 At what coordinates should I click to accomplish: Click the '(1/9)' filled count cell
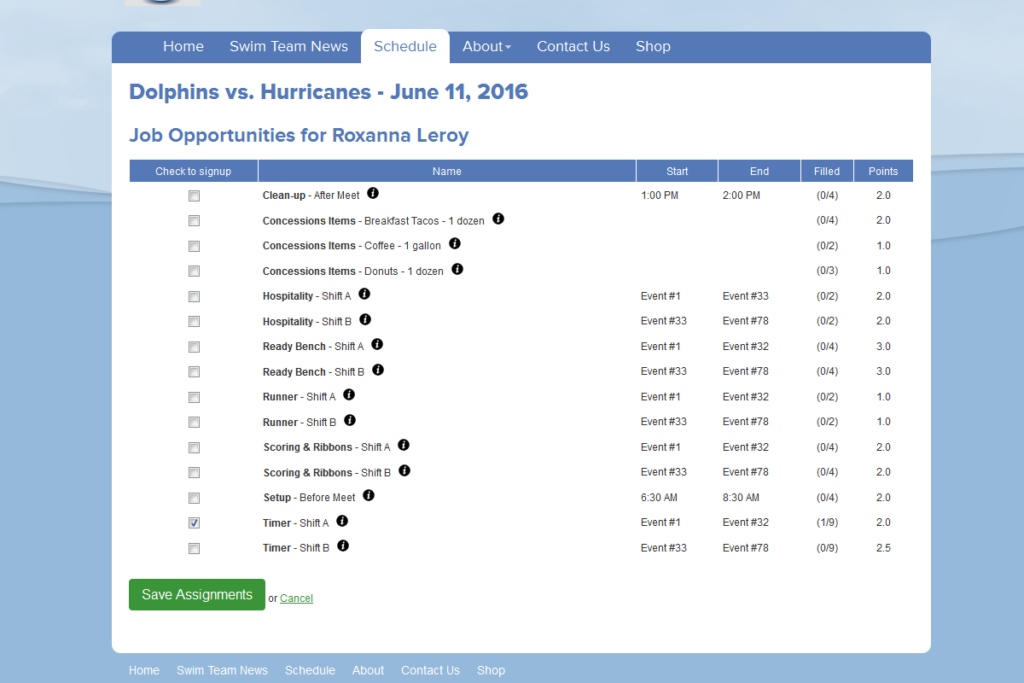(x=827, y=522)
